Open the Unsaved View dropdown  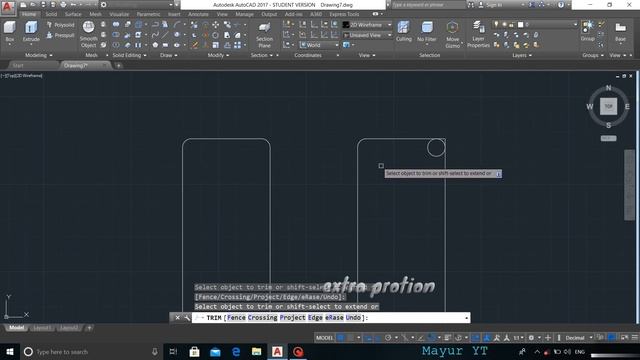[x=367, y=36]
